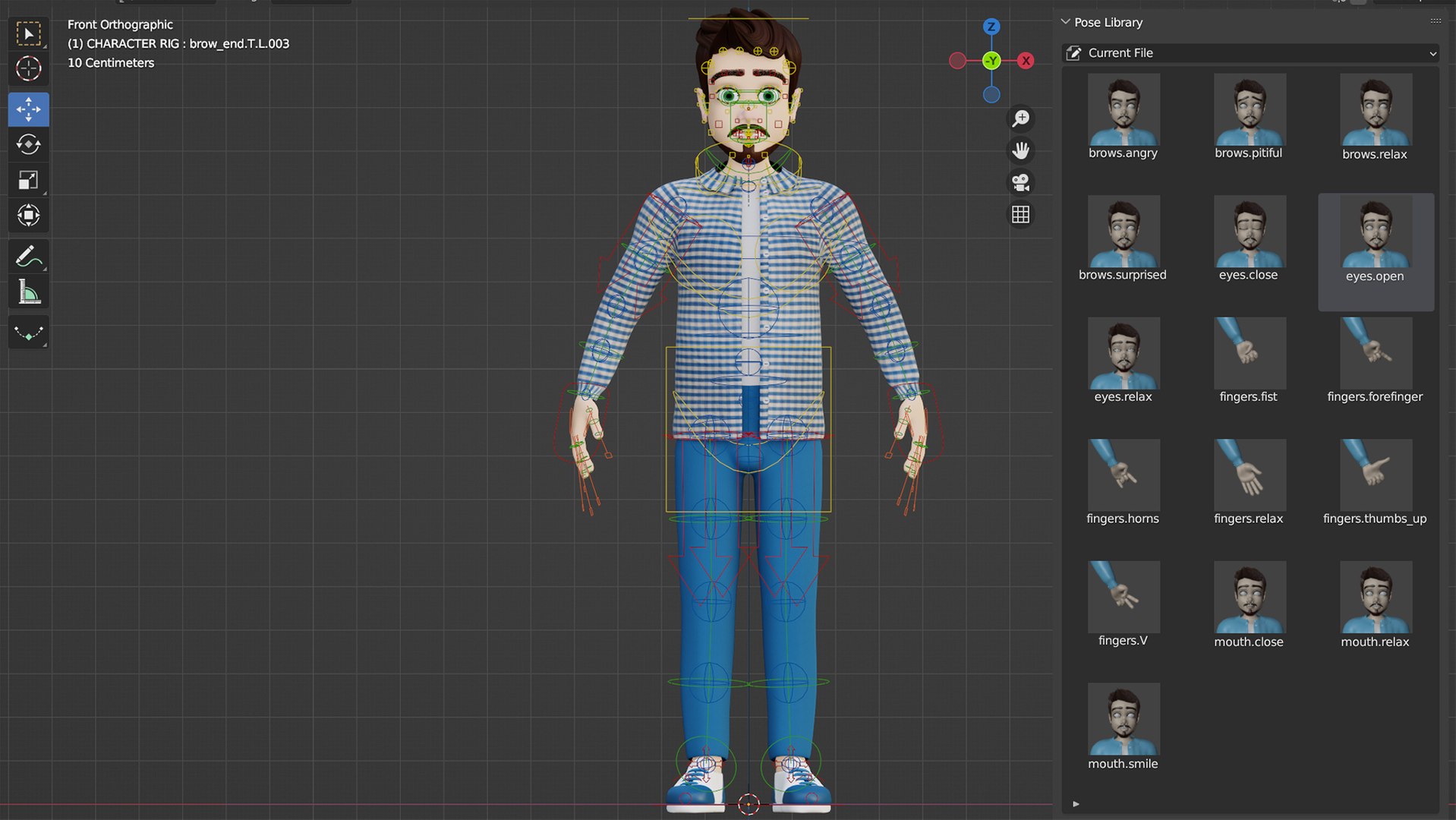The image size is (1456, 820).
Task: Choose the fingers.horns pose
Action: coord(1124,483)
